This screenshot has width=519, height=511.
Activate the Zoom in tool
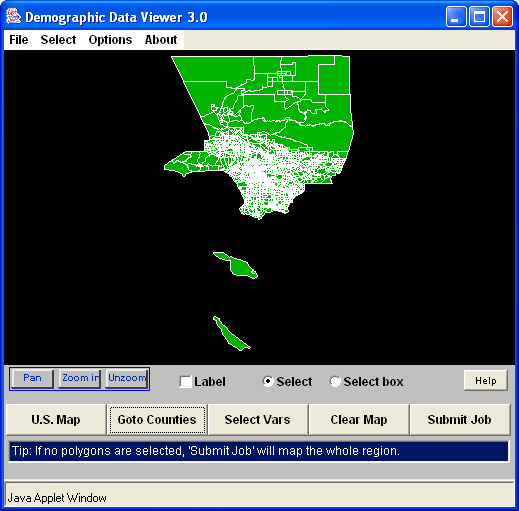(x=80, y=379)
